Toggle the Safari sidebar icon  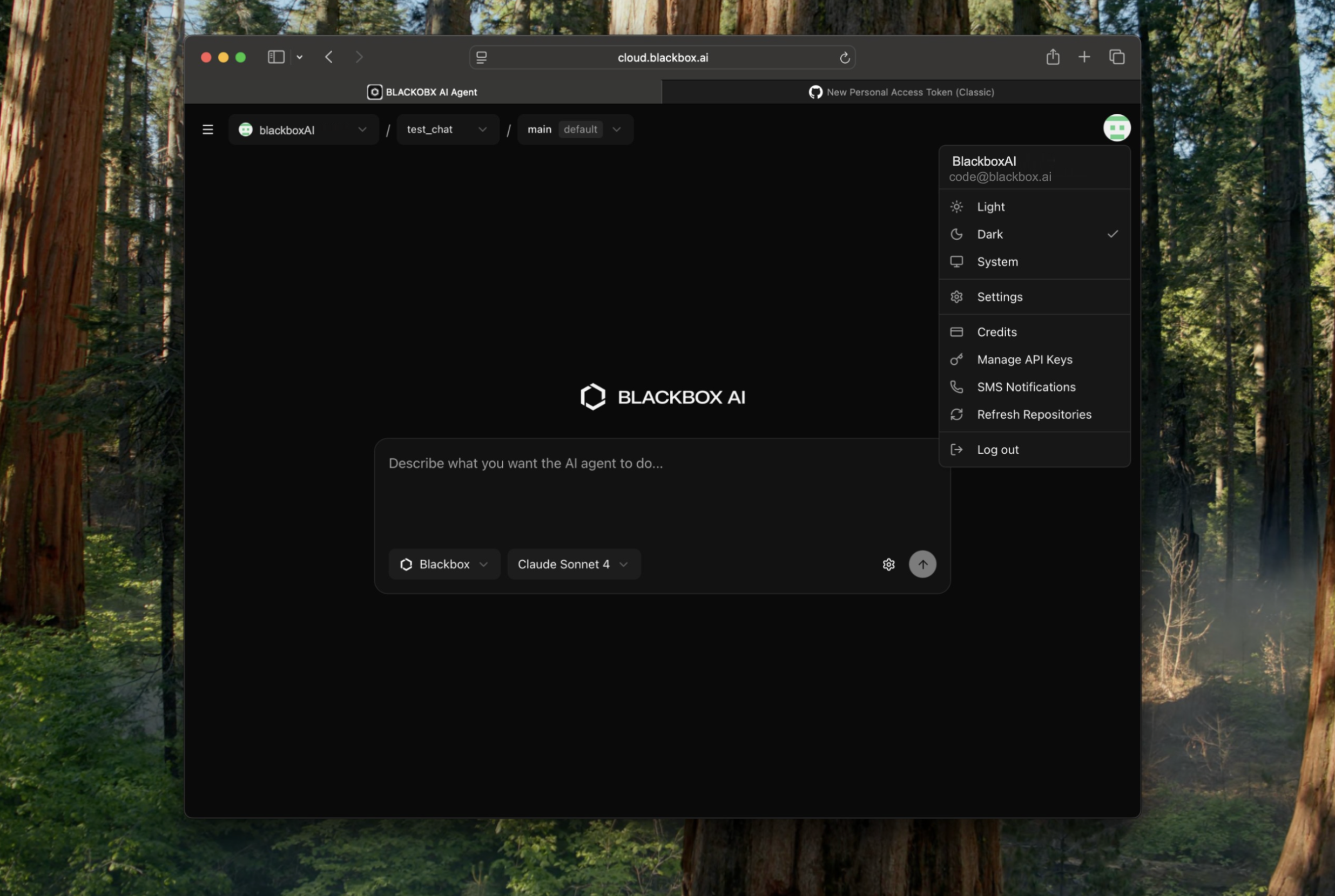(276, 57)
